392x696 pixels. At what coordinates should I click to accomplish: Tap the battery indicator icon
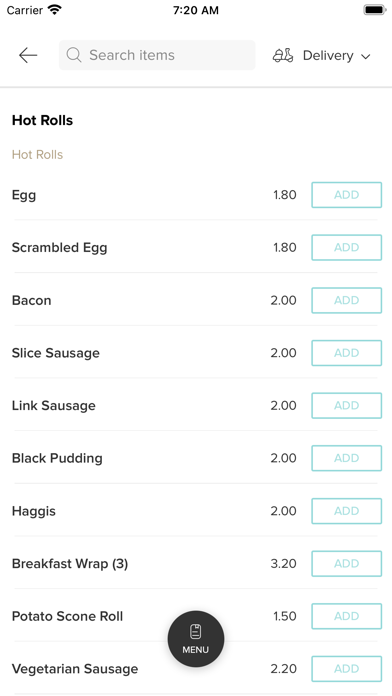[x=375, y=10]
